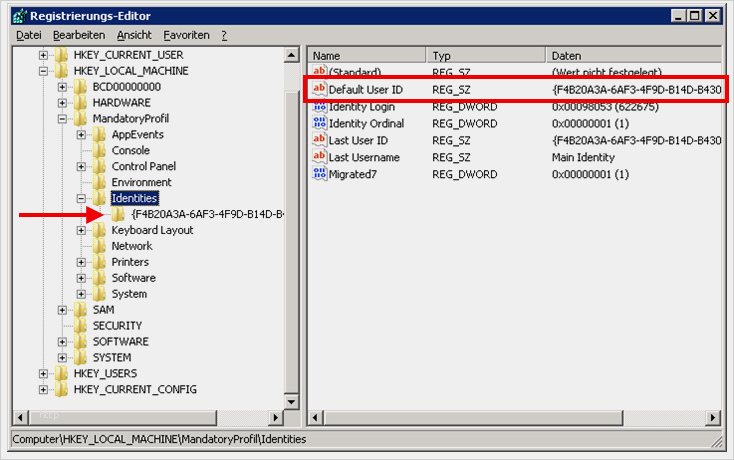Screen dimensions: 734x460
Task: Expand the Keyboard Layout key
Action: 82,231
